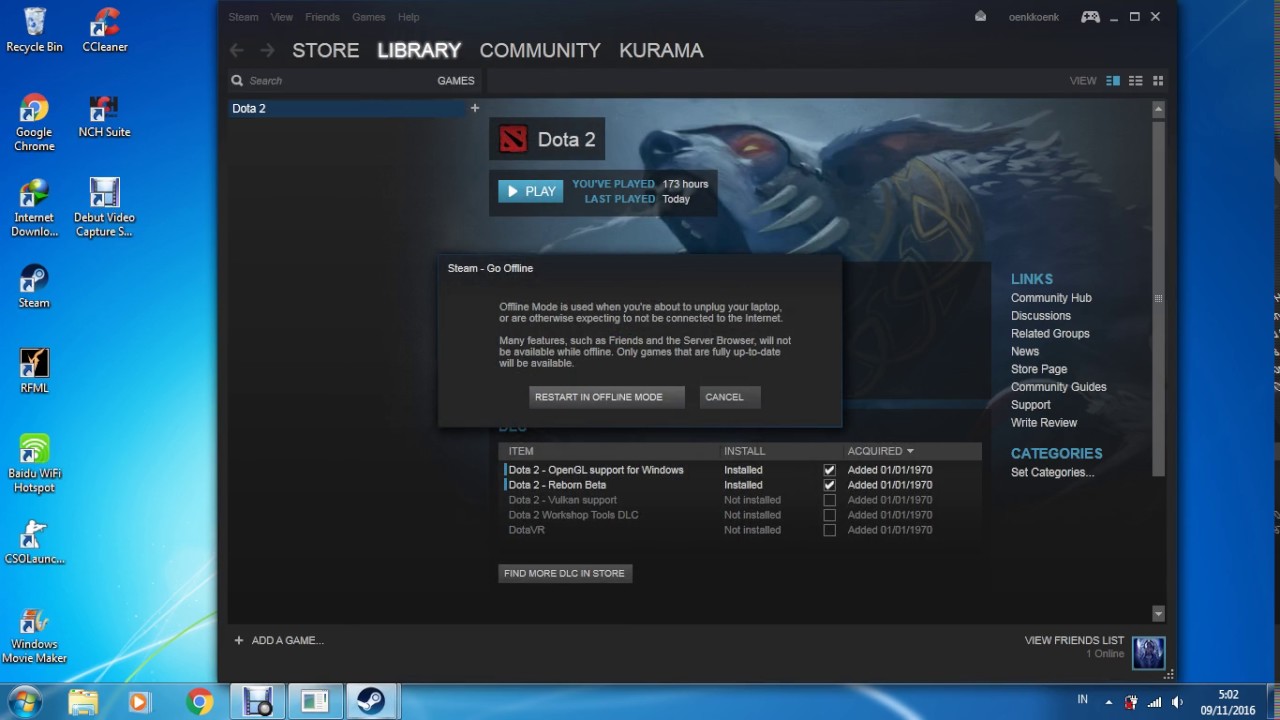Open the Steam desktop shortcut
This screenshot has height=720, width=1280.
point(34,287)
